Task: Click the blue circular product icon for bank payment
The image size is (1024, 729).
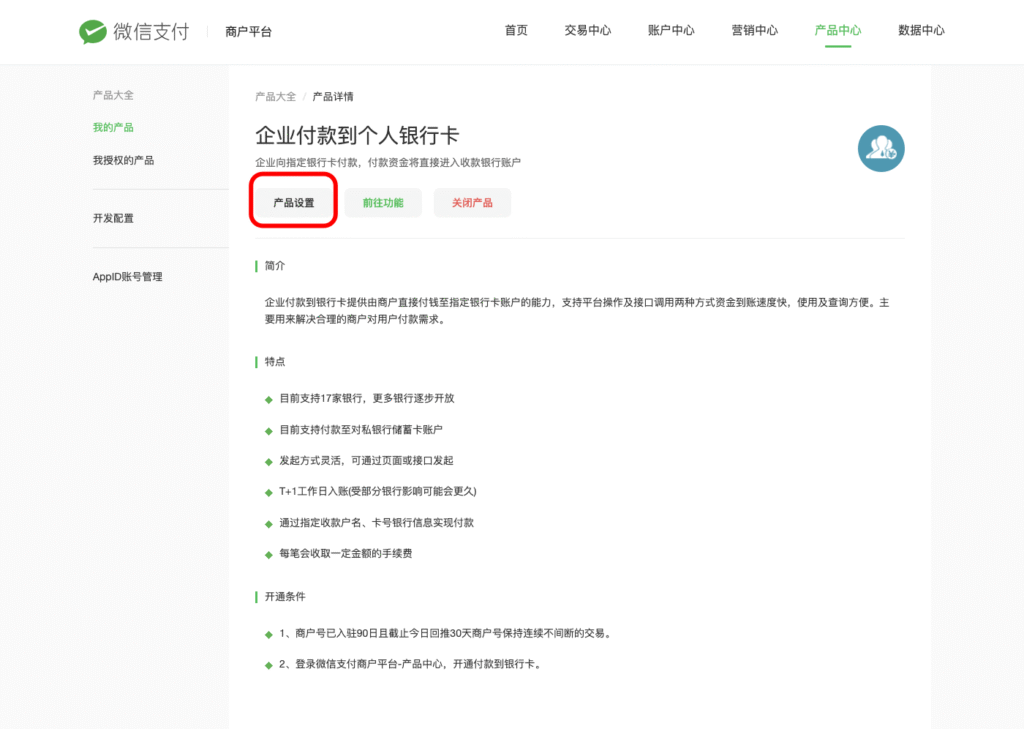Action: click(881, 147)
